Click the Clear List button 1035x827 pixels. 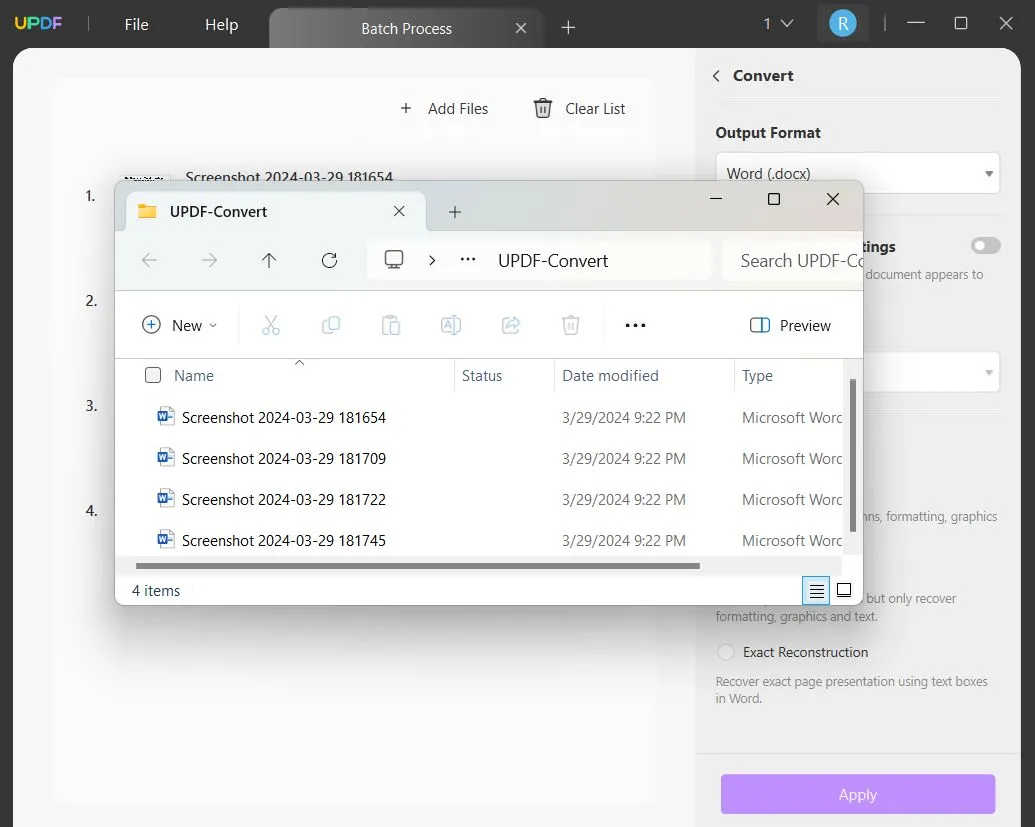[579, 108]
